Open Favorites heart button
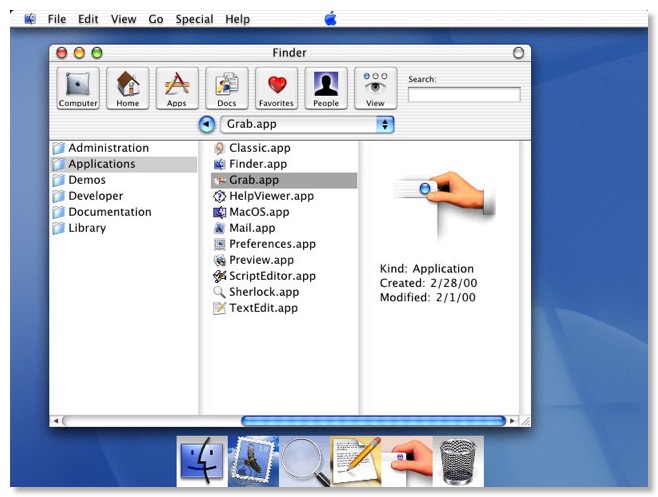Image resolution: width=658 pixels, height=497 pixels. click(x=276, y=88)
